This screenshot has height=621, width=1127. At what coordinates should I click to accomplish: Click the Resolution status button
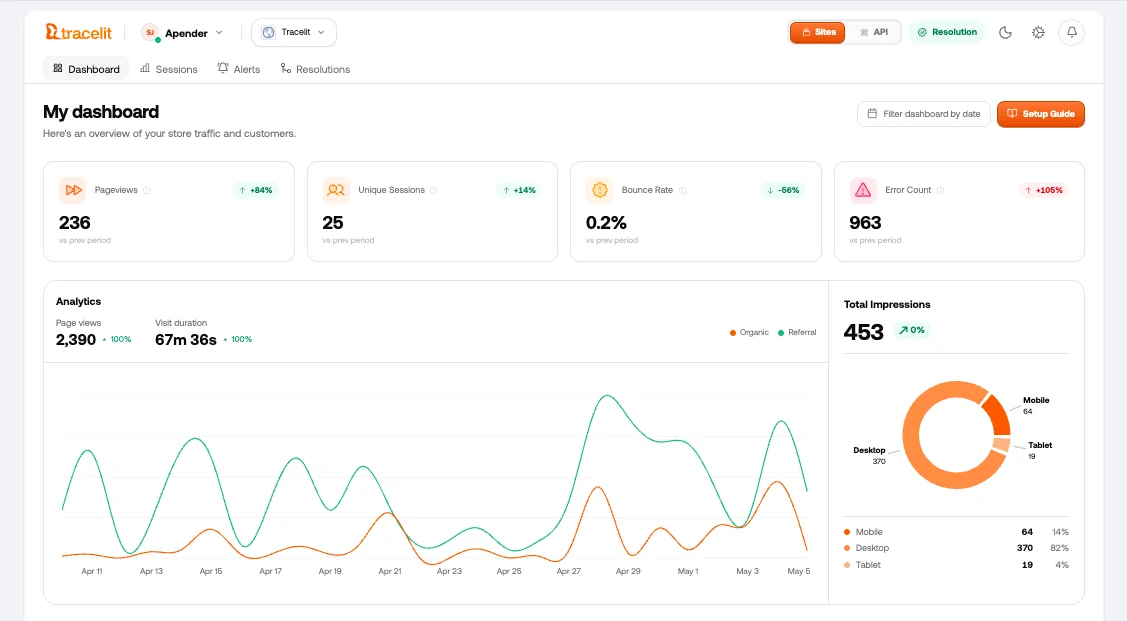[x=947, y=32]
